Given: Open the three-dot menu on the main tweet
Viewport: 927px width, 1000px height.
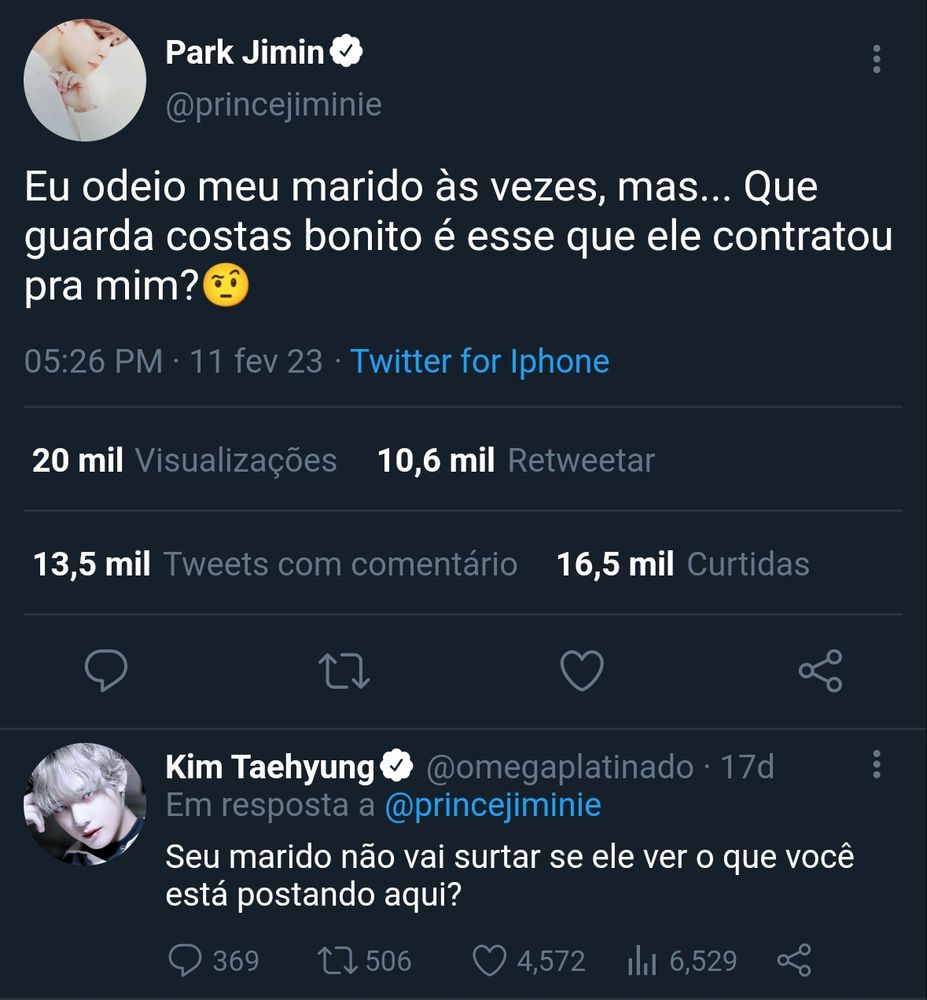Looking at the screenshot, I should 877,59.
